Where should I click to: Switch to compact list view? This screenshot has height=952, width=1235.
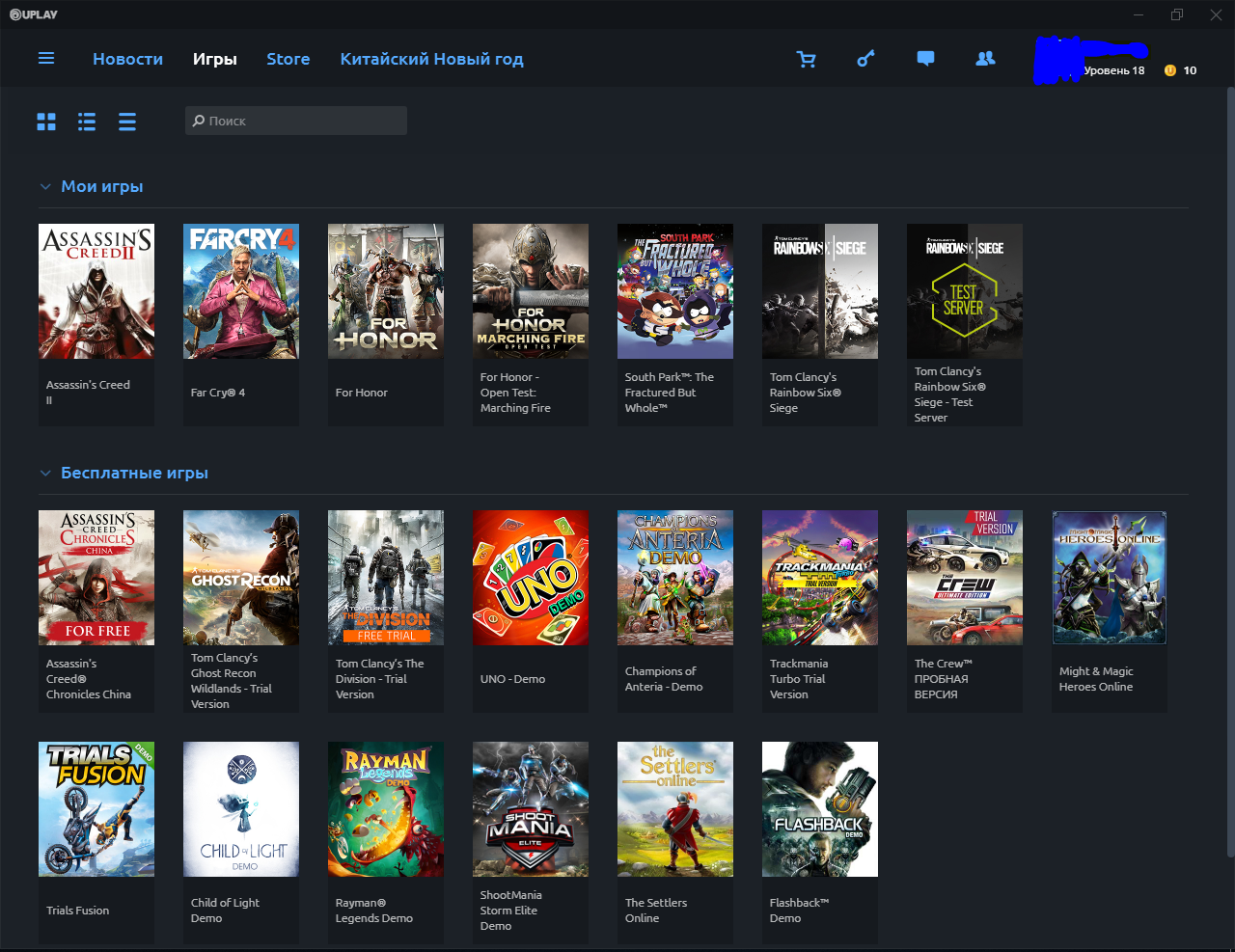pyautogui.click(x=127, y=122)
